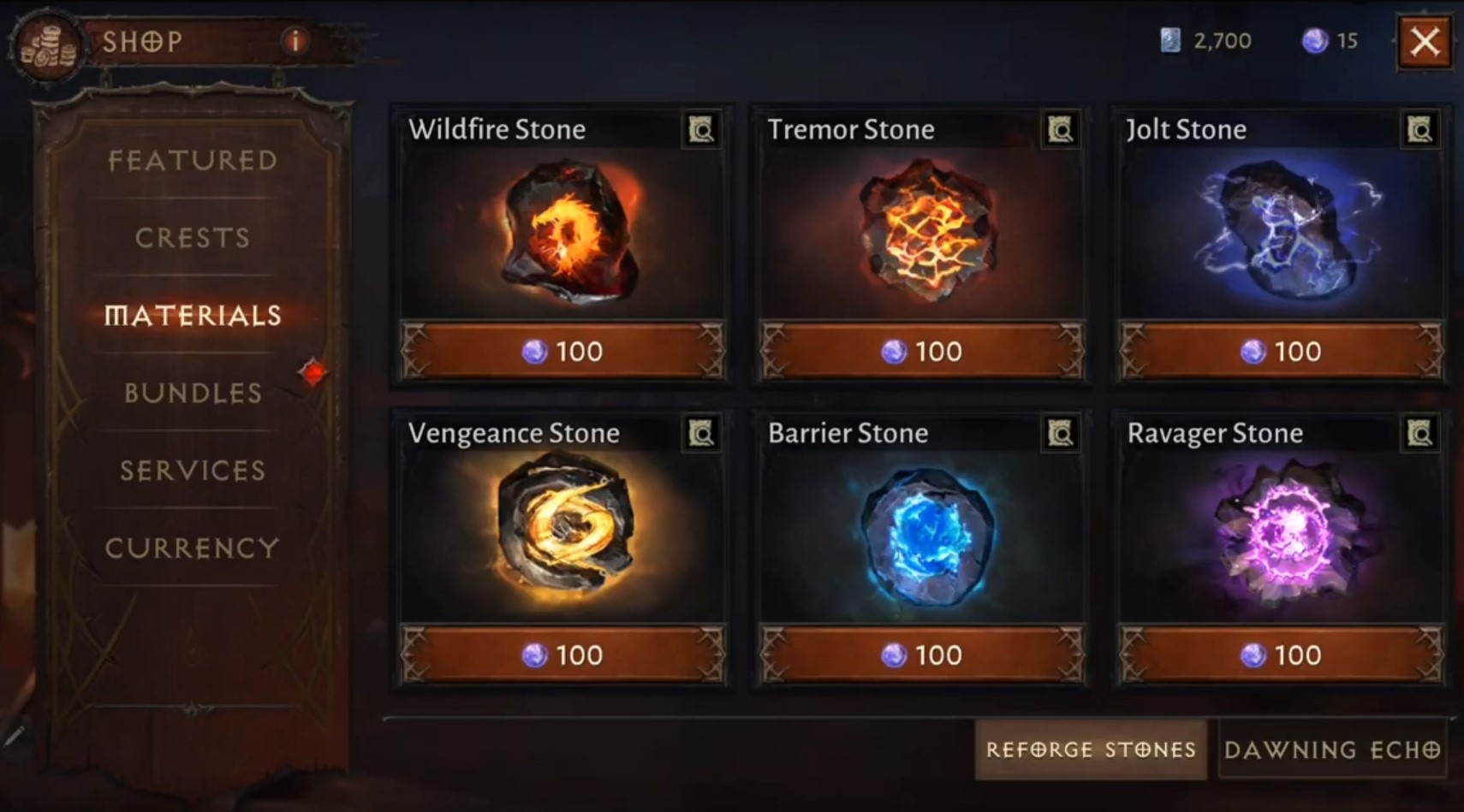1464x812 pixels.
Task: Inspect Barrier Stone details icon
Action: [1060, 434]
